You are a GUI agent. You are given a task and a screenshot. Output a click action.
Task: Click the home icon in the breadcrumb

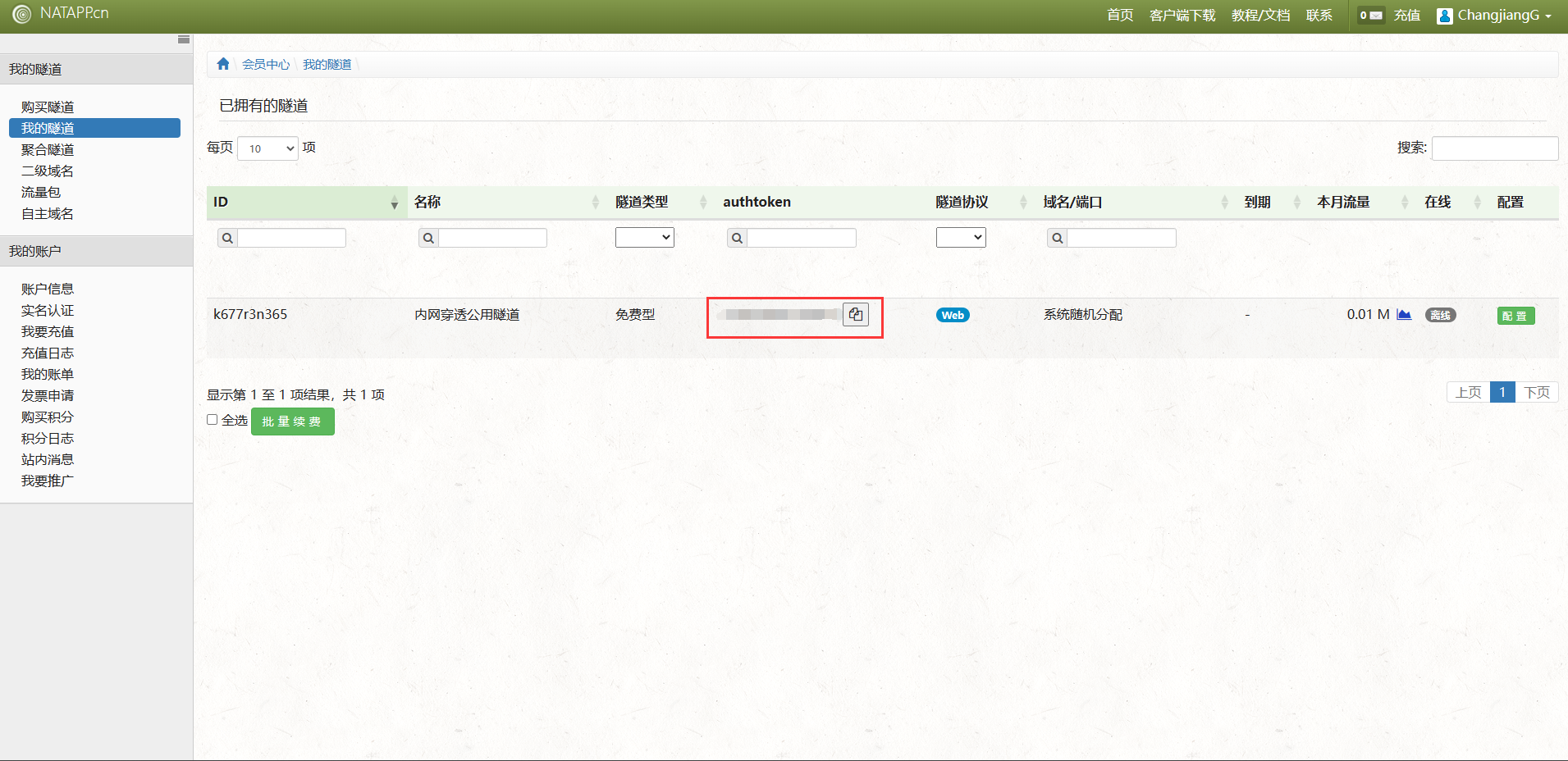coord(223,64)
